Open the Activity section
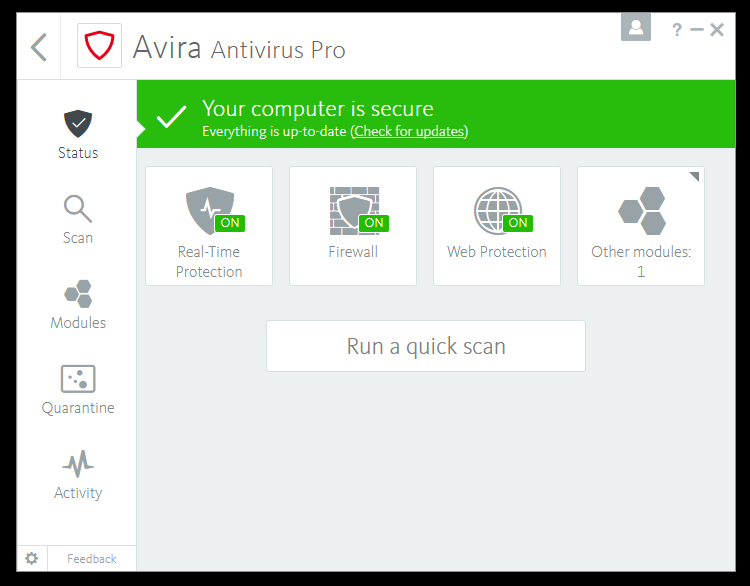750x586 pixels. pos(77,475)
